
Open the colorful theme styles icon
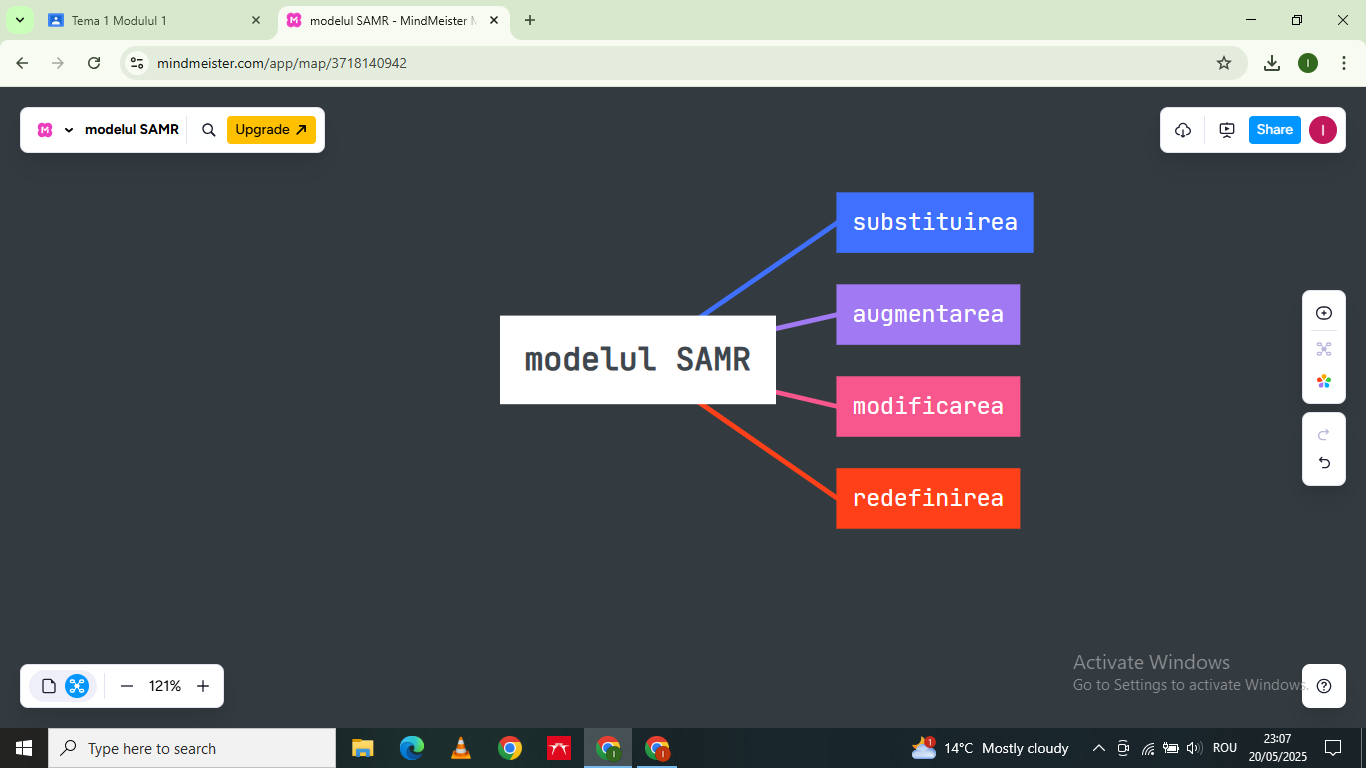point(1324,381)
